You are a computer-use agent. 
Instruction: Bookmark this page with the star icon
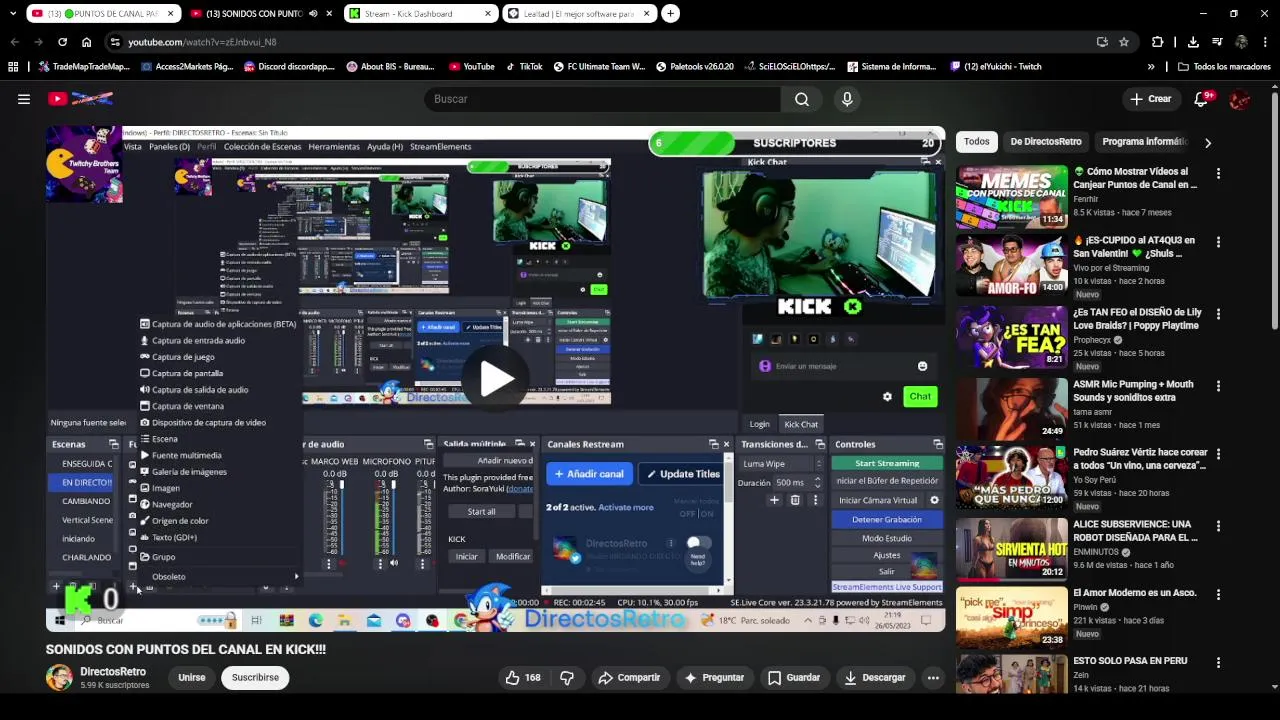[1124, 42]
